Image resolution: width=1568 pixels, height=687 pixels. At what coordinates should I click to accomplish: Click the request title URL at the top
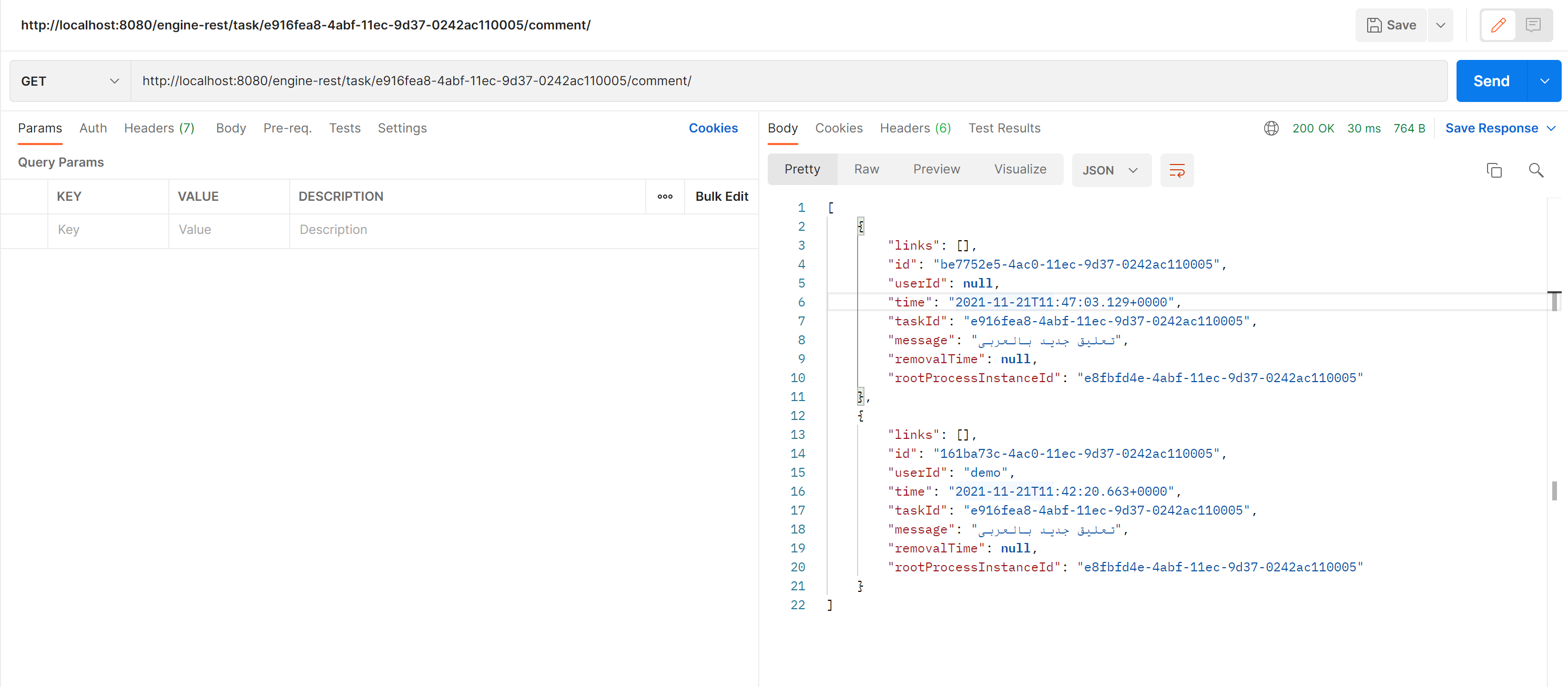click(x=306, y=25)
